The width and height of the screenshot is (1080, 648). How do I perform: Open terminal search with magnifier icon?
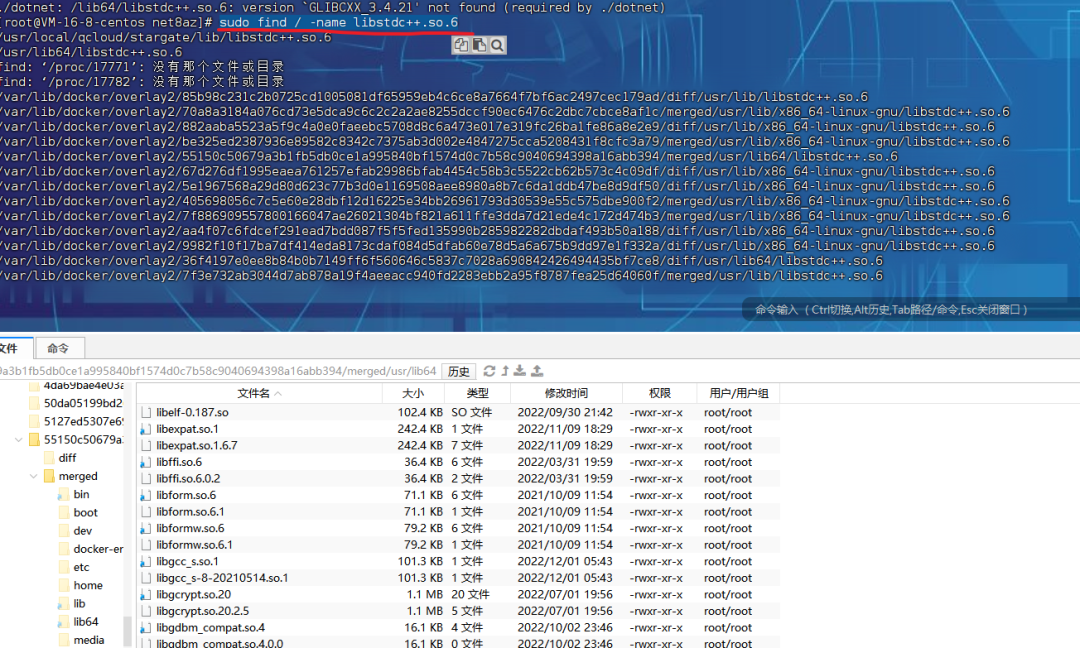pos(497,45)
